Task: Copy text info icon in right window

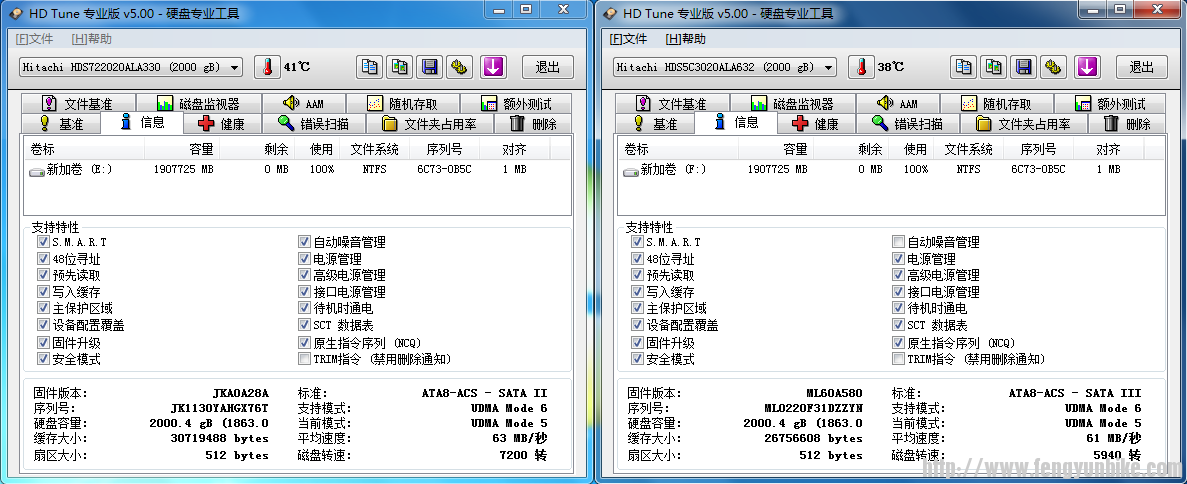Action: (x=964, y=67)
